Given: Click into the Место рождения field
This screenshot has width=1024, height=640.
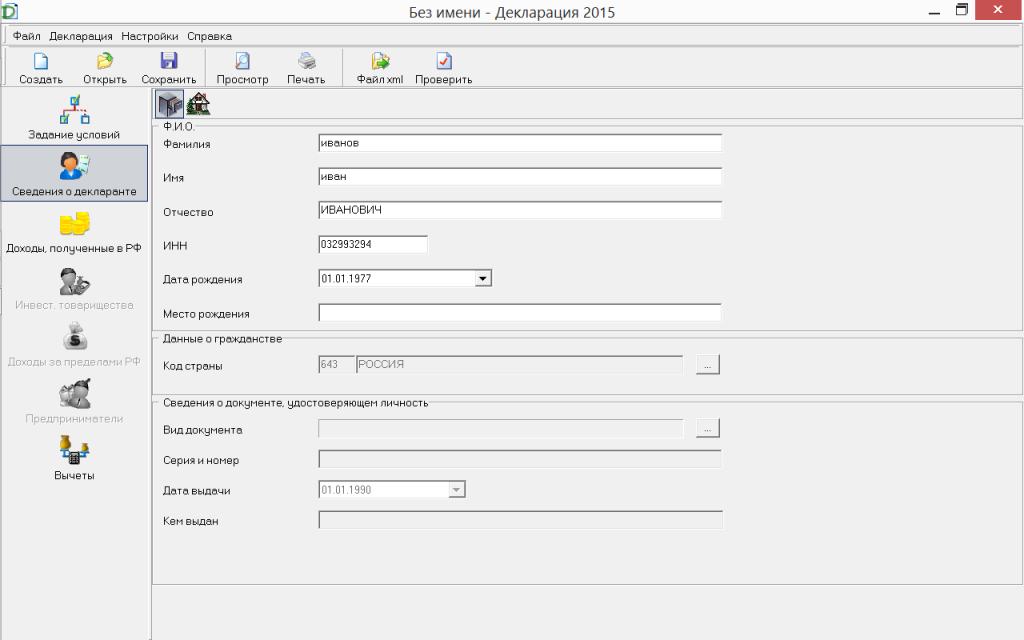Looking at the screenshot, I should point(519,313).
